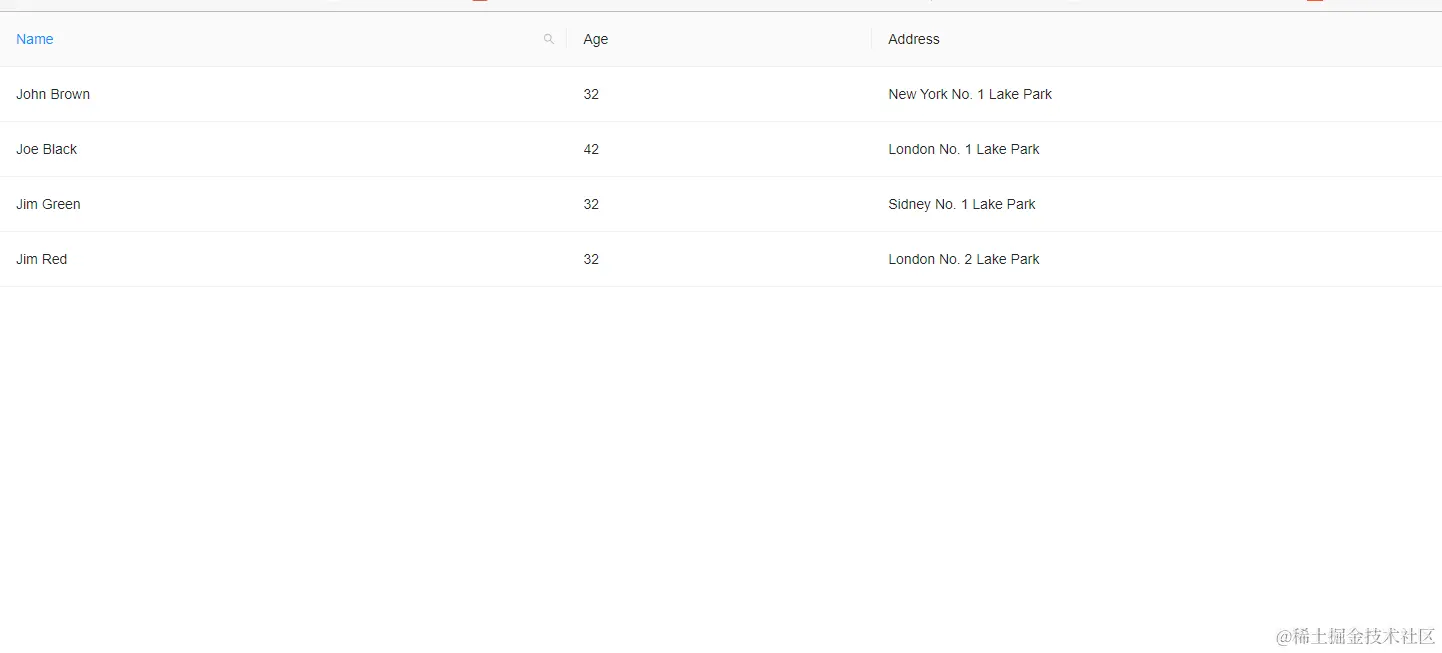Open the Name column search filter
This screenshot has width=1442, height=653.
548,39
